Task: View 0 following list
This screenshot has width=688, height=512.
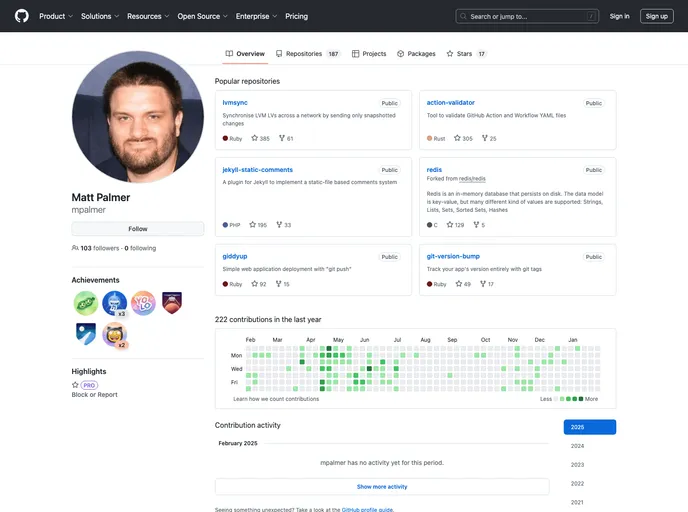Action: [x=140, y=248]
